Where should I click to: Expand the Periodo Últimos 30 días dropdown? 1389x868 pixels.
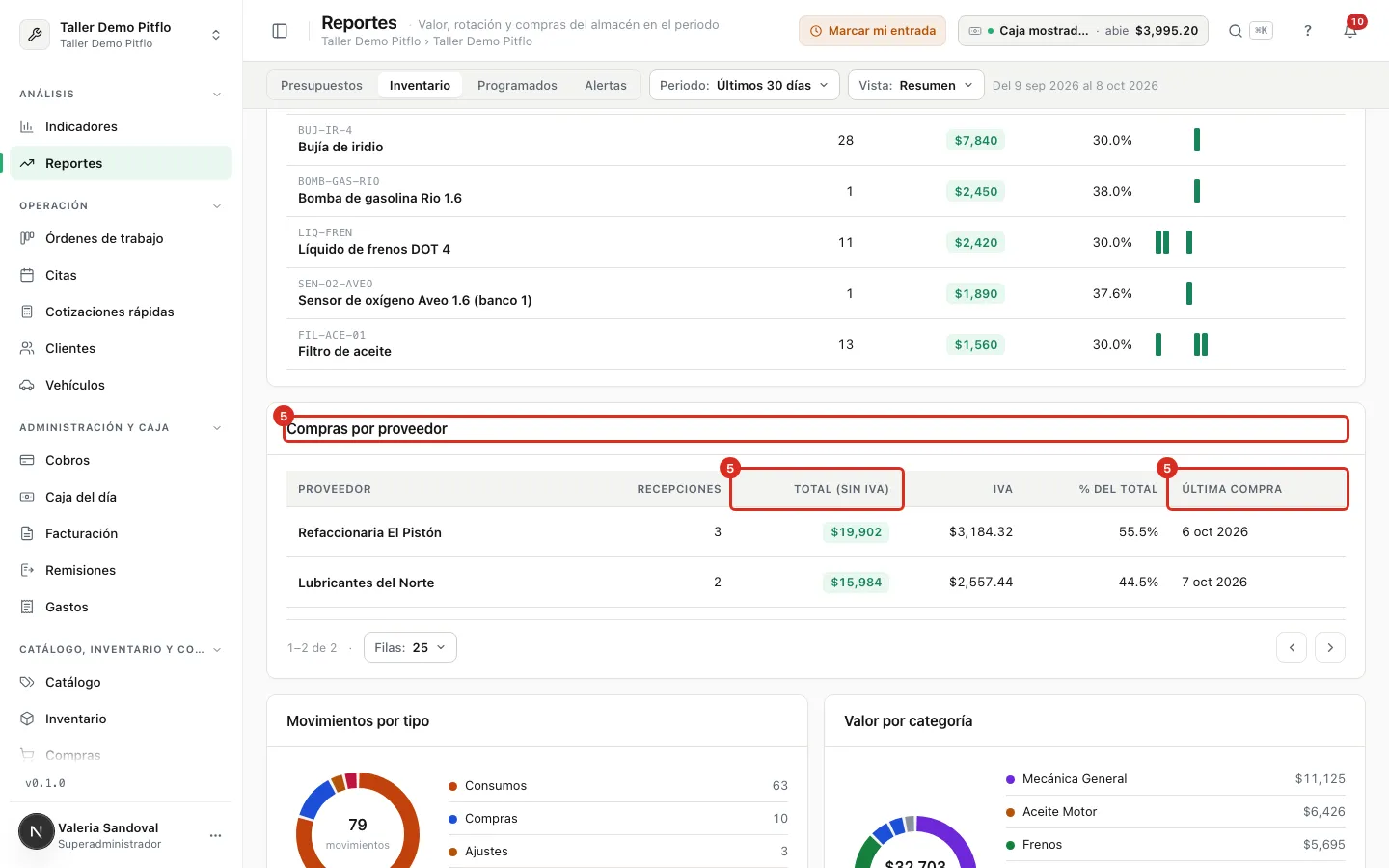click(745, 85)
